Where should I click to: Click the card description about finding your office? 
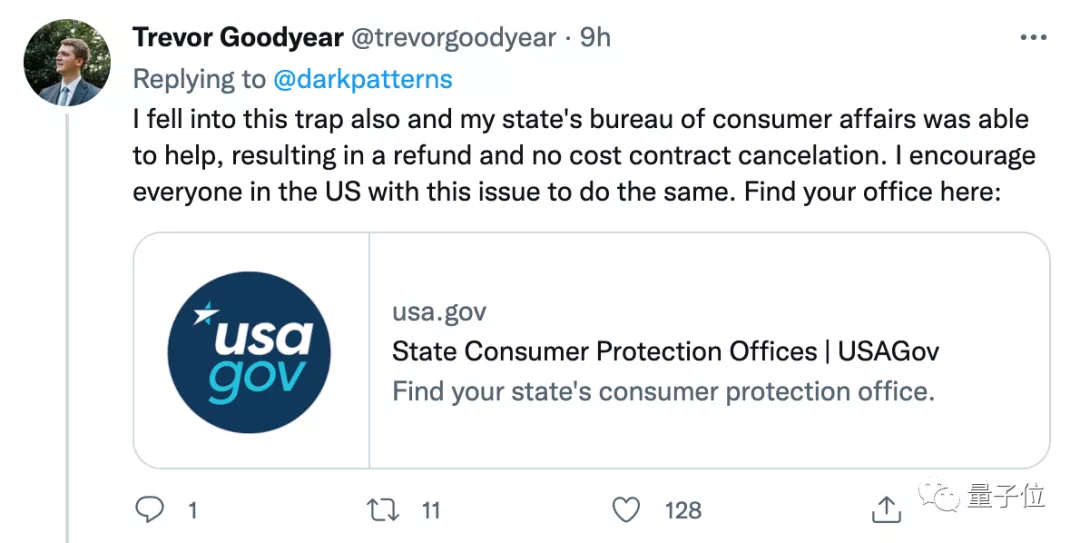pyautogui.click(x=663, y=391)
